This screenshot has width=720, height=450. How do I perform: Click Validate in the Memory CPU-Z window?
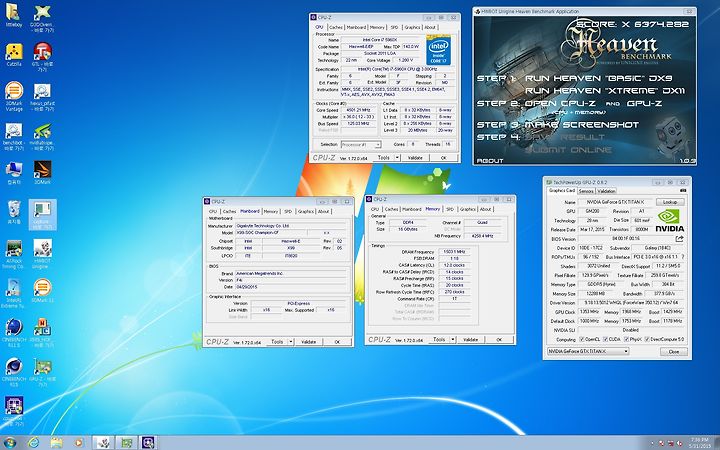(470, 339)
